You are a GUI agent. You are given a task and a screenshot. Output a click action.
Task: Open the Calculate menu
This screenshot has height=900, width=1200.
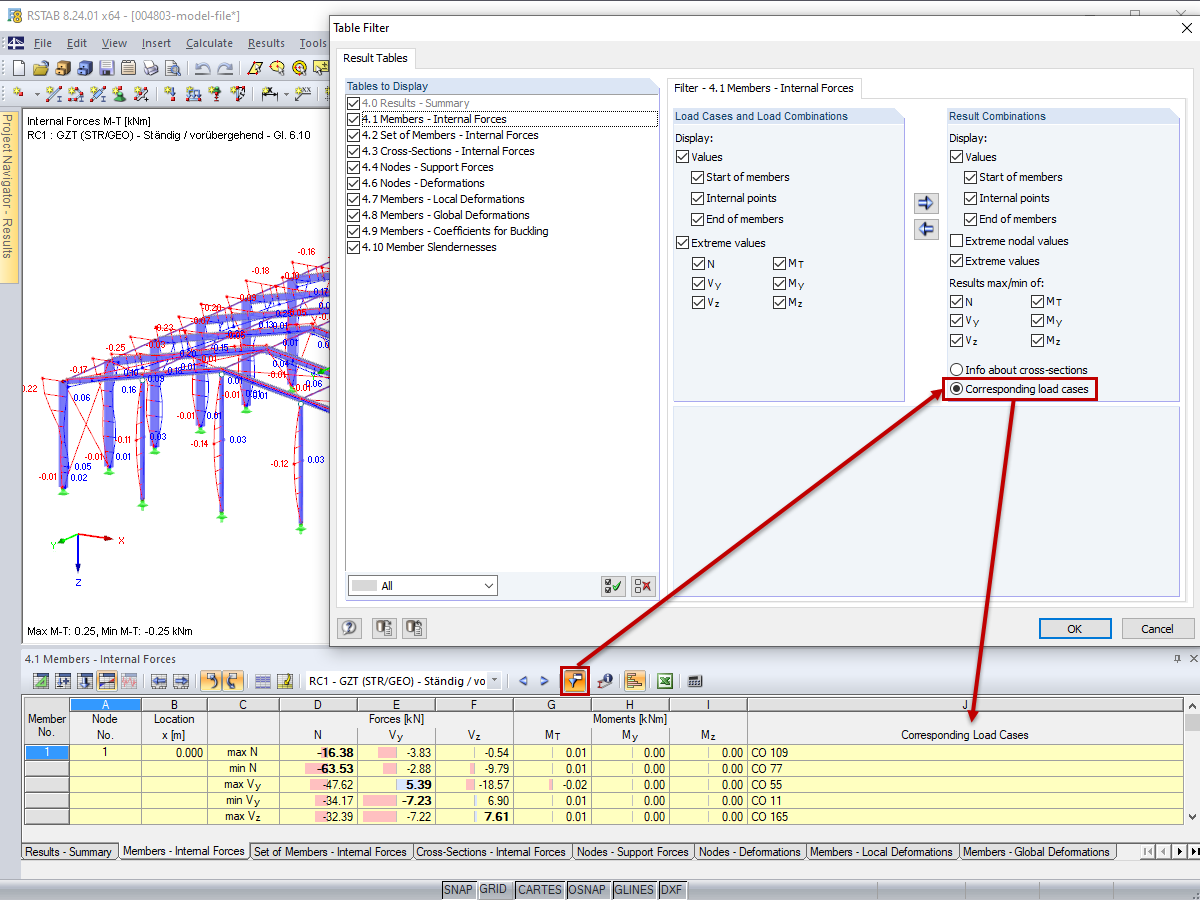click(x=209, y=43)
